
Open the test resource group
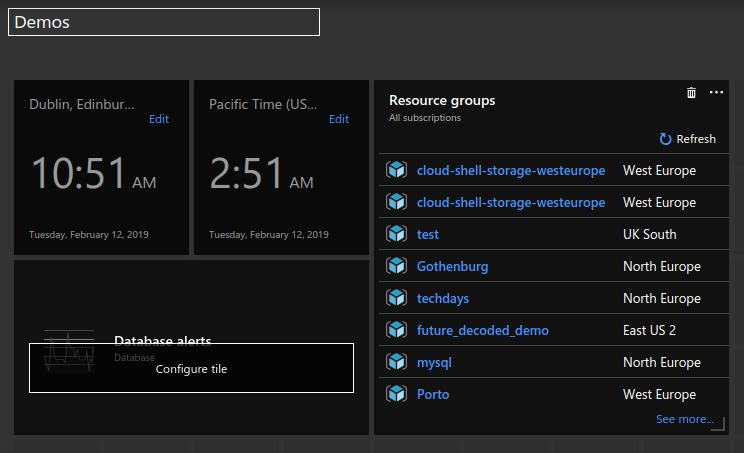click(428, 234)
